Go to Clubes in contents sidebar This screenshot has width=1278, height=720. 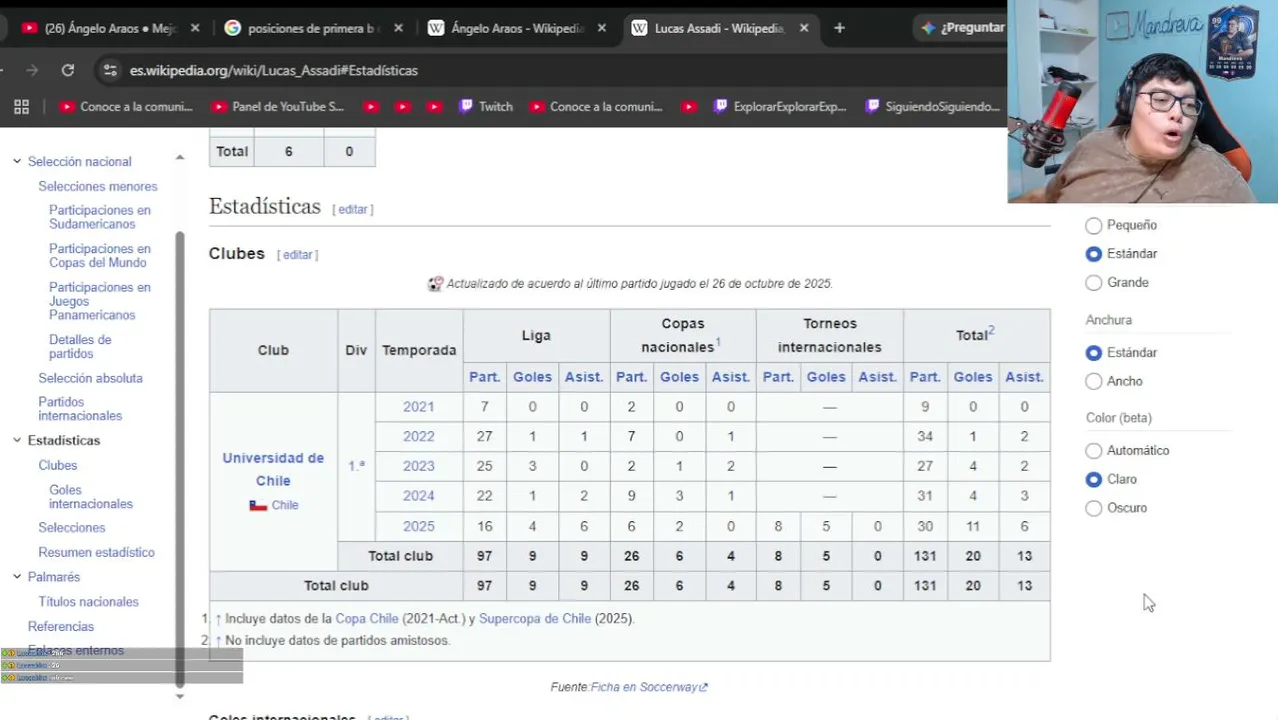[57, 465]
